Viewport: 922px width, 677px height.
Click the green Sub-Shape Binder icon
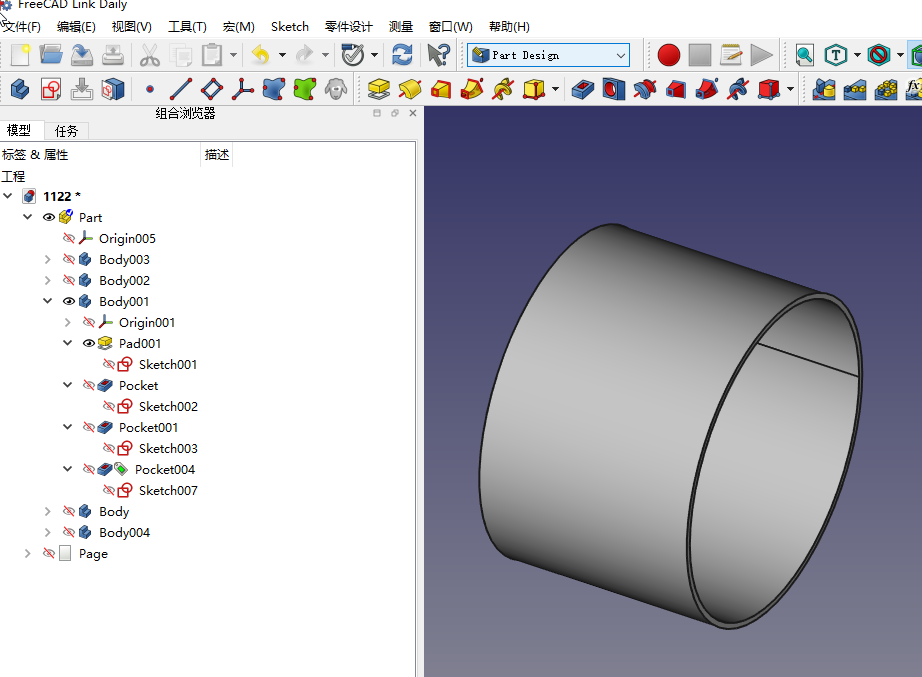click(x=305, y=89)
